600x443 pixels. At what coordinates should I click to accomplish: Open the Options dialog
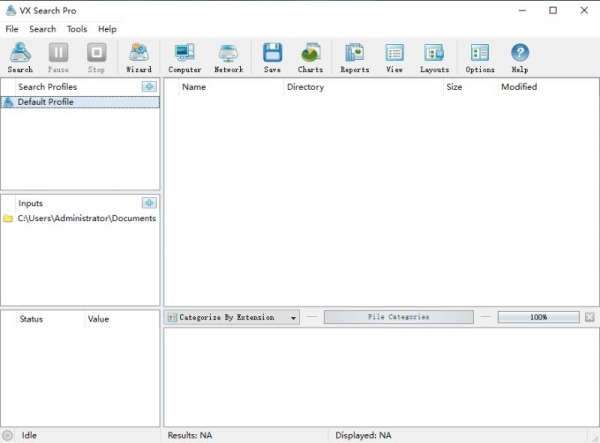[479, 57]
